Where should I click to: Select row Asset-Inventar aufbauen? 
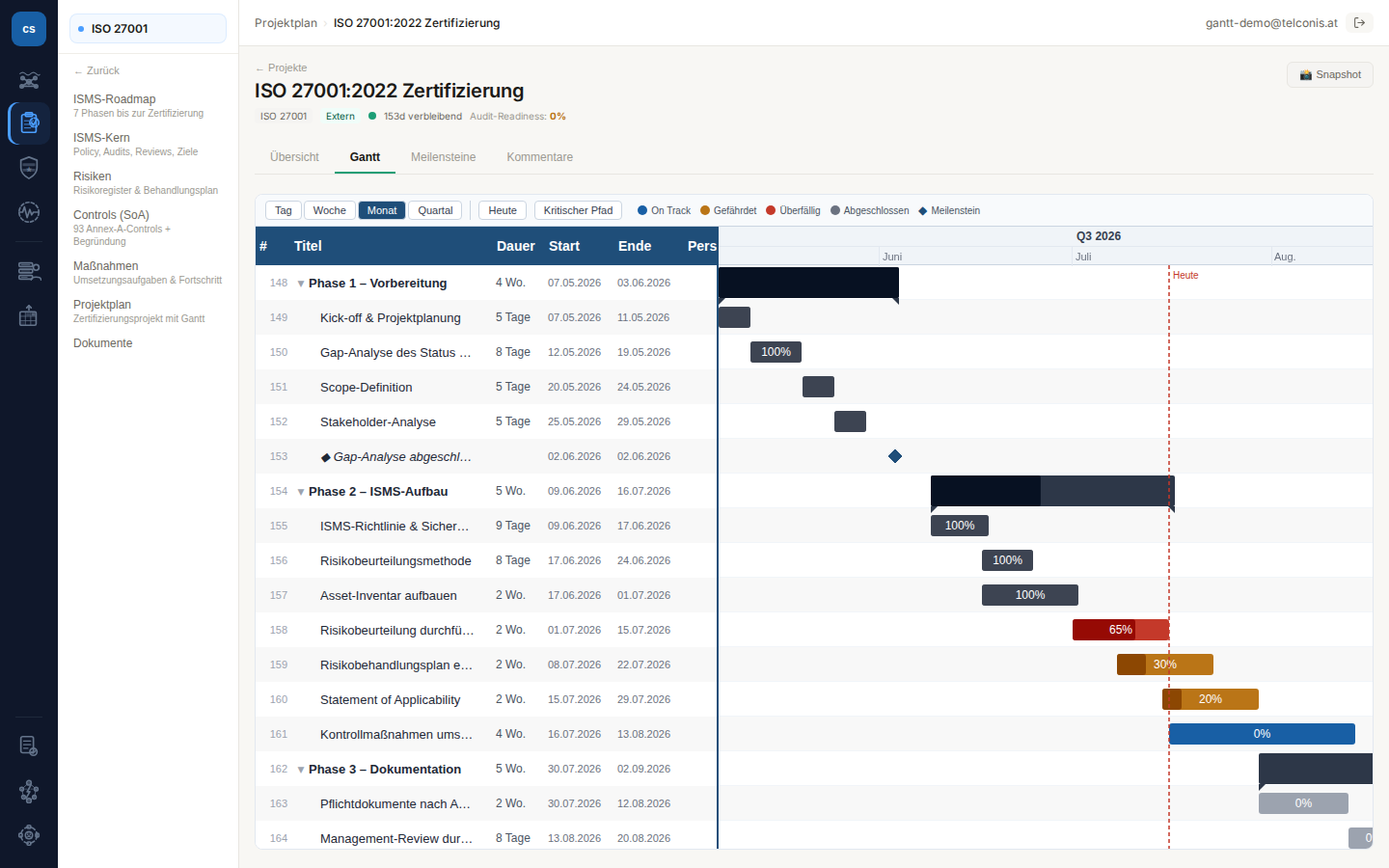point(486,595)
